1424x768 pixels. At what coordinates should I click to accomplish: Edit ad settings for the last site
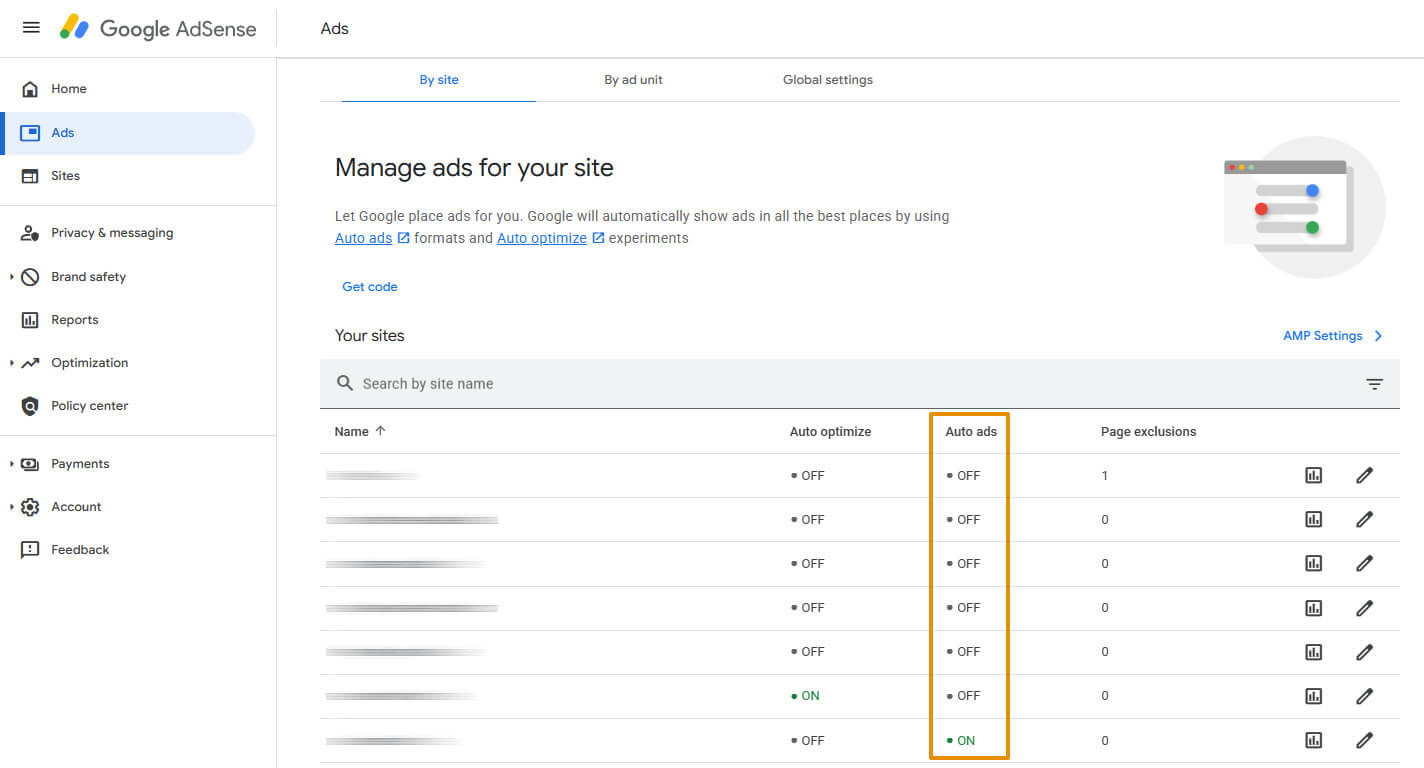click(x=1364, y=740)
